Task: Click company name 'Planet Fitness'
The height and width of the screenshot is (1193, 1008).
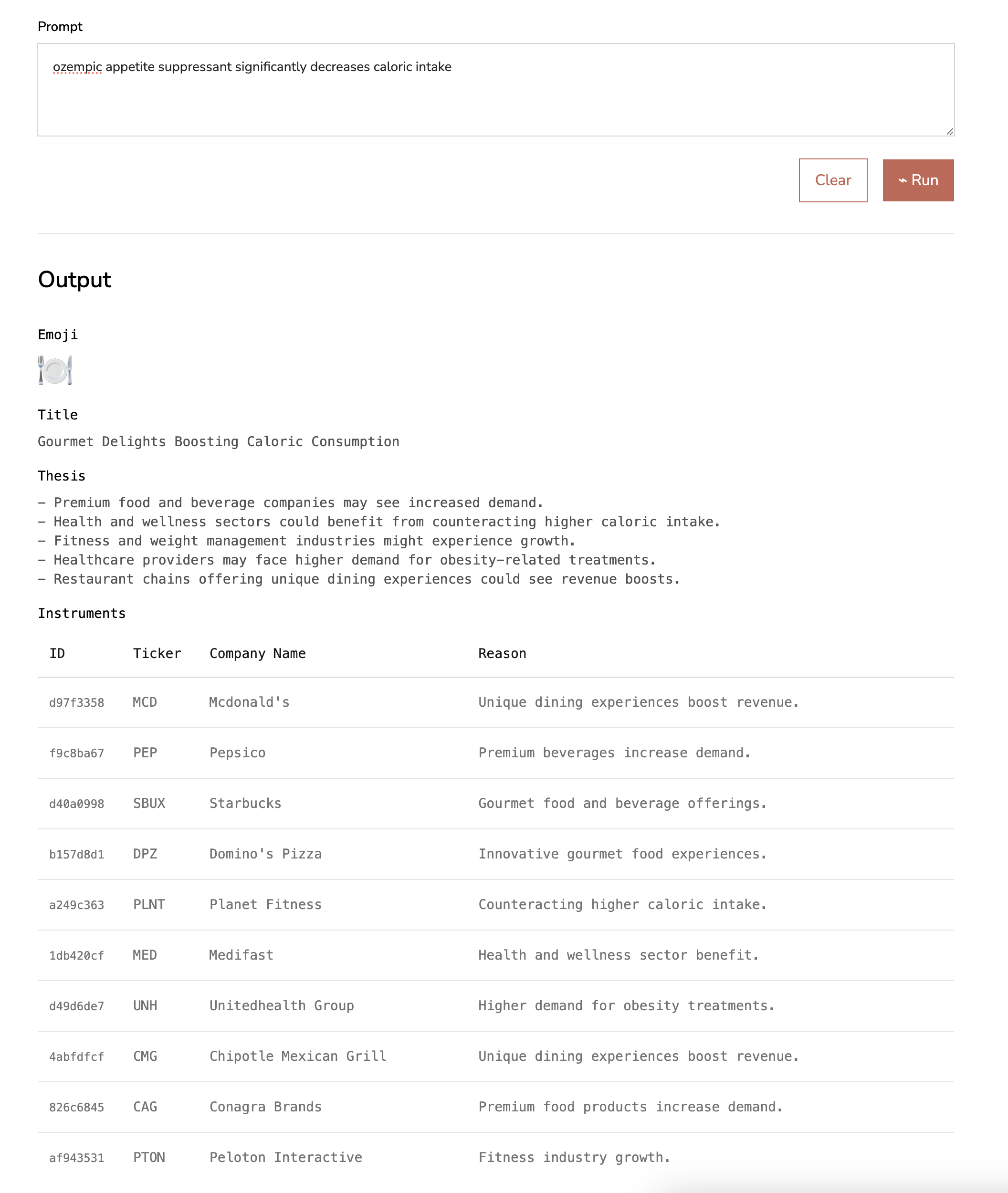Action: pos(265,904)
